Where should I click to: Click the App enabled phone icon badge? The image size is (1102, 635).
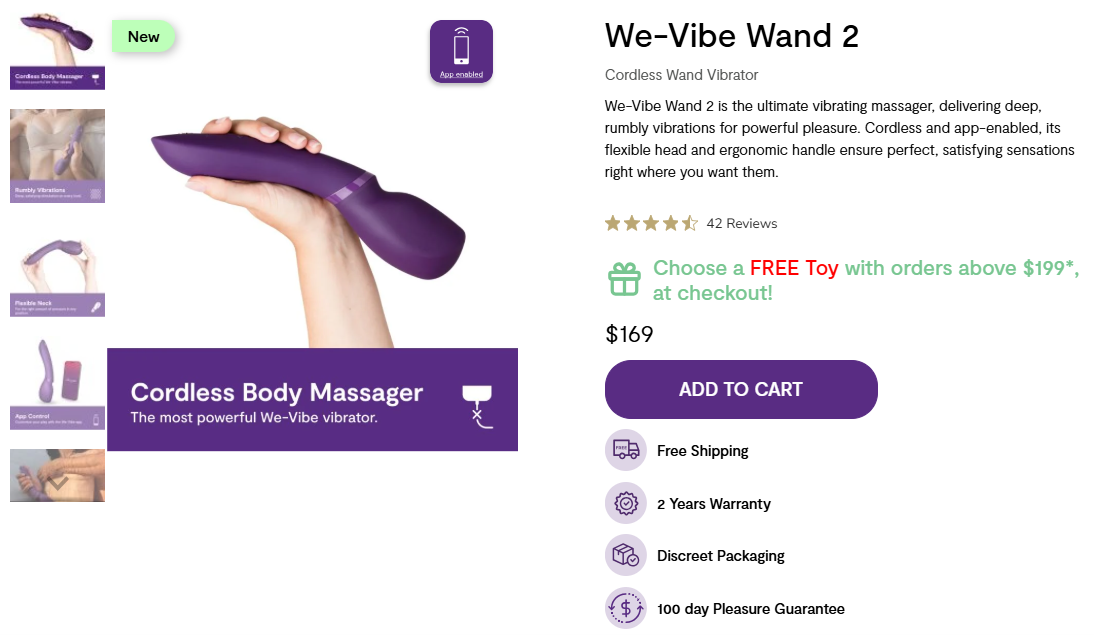pos(461,51)
